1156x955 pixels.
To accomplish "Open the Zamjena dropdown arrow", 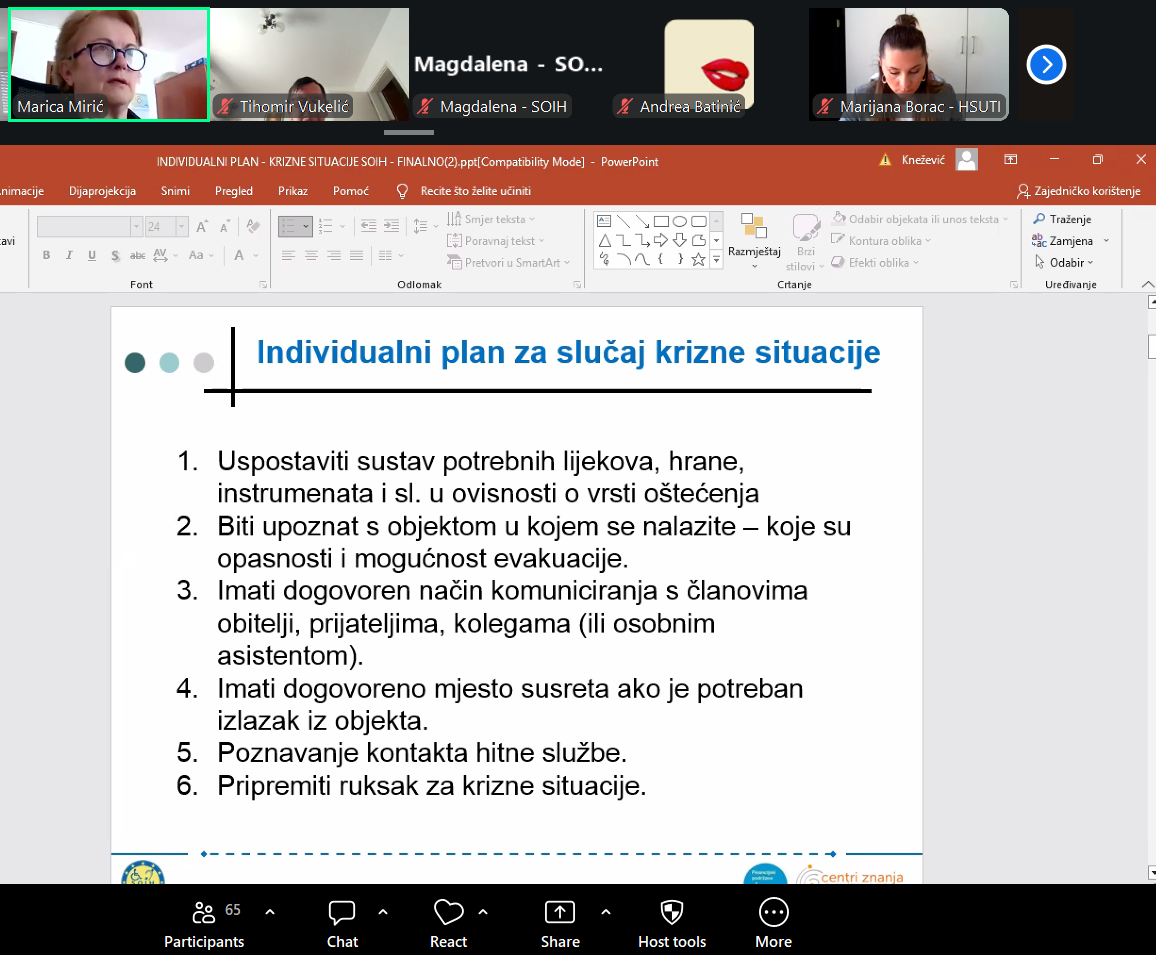I will [1105, 241].
